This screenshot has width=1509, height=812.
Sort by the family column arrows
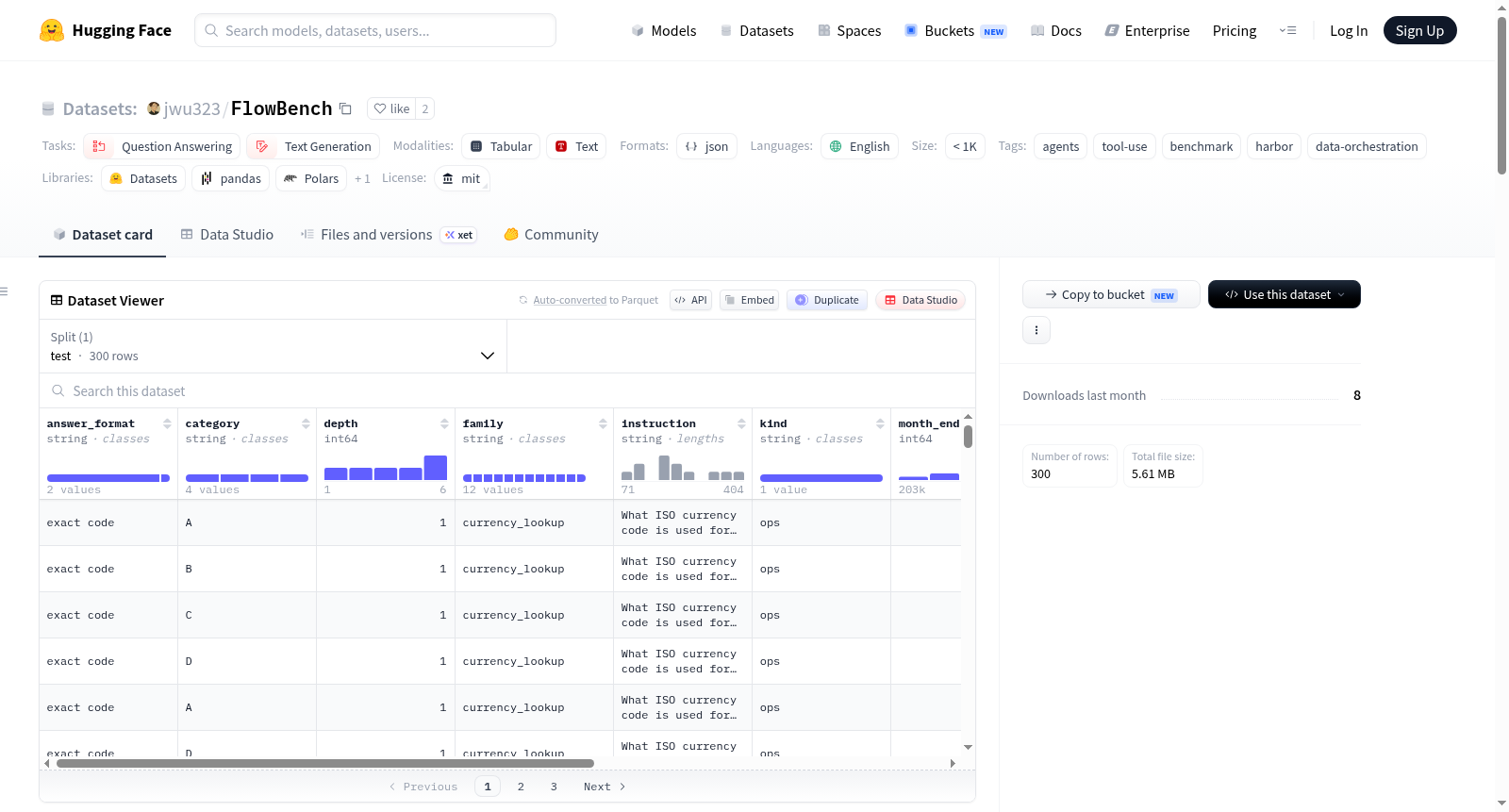[x=603, y=423]
